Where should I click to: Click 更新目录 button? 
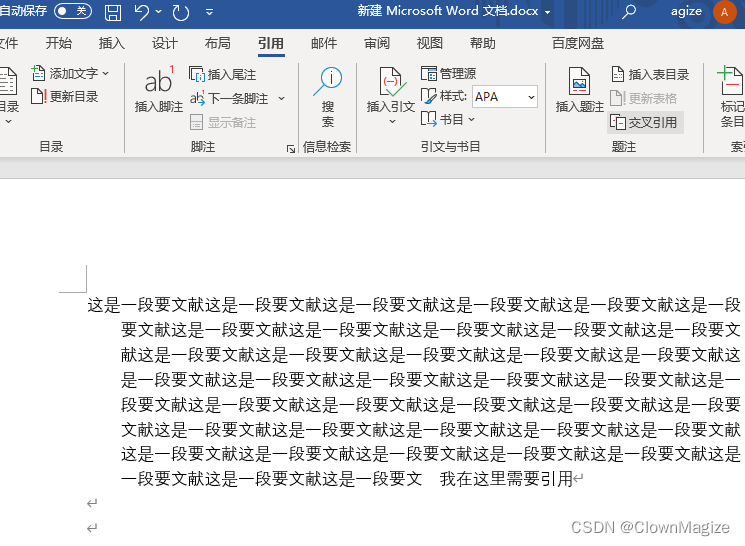(65, 96)
